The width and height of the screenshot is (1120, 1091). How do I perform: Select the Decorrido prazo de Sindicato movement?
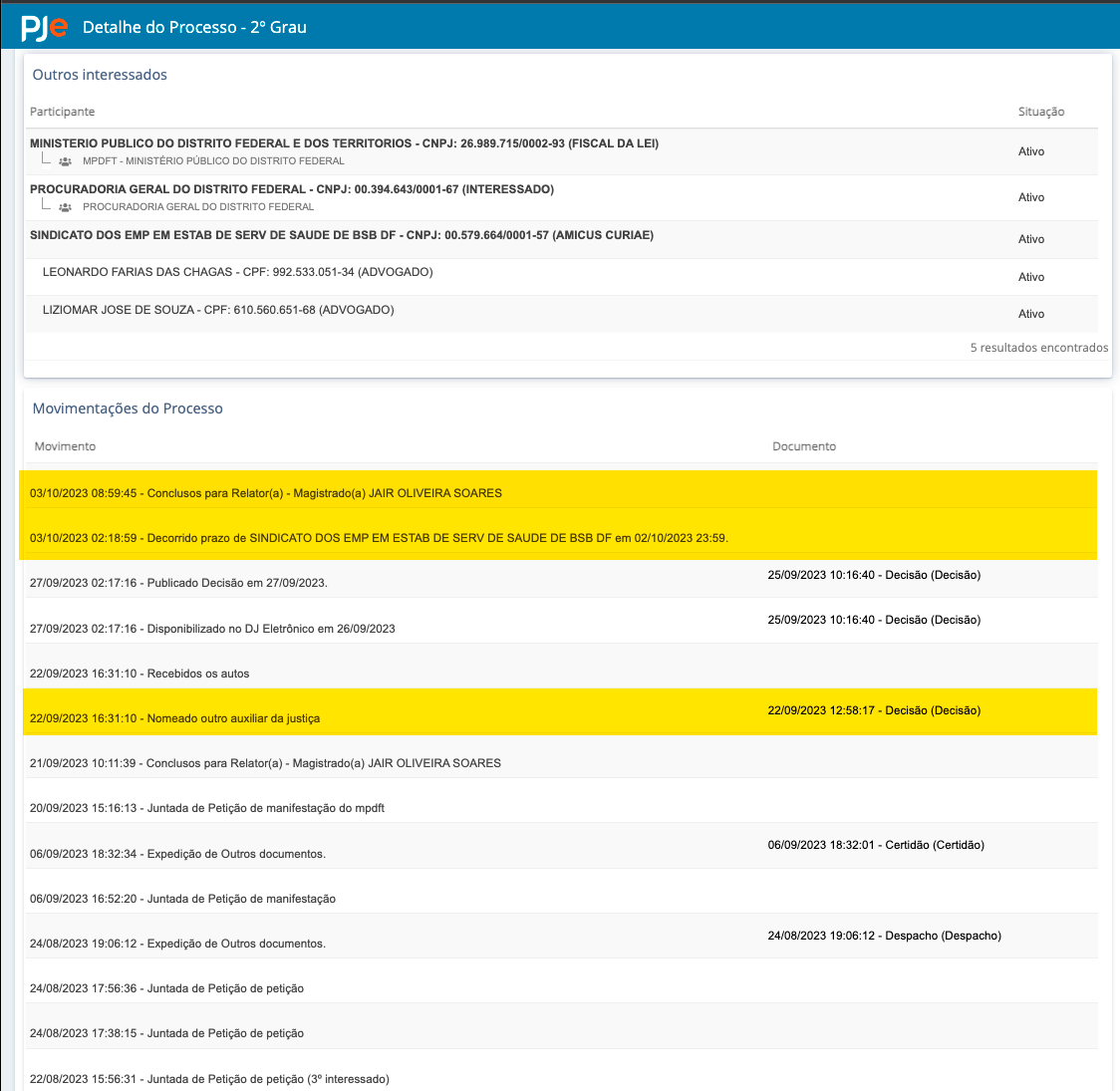pyautogui.click(x=379, y=538)
